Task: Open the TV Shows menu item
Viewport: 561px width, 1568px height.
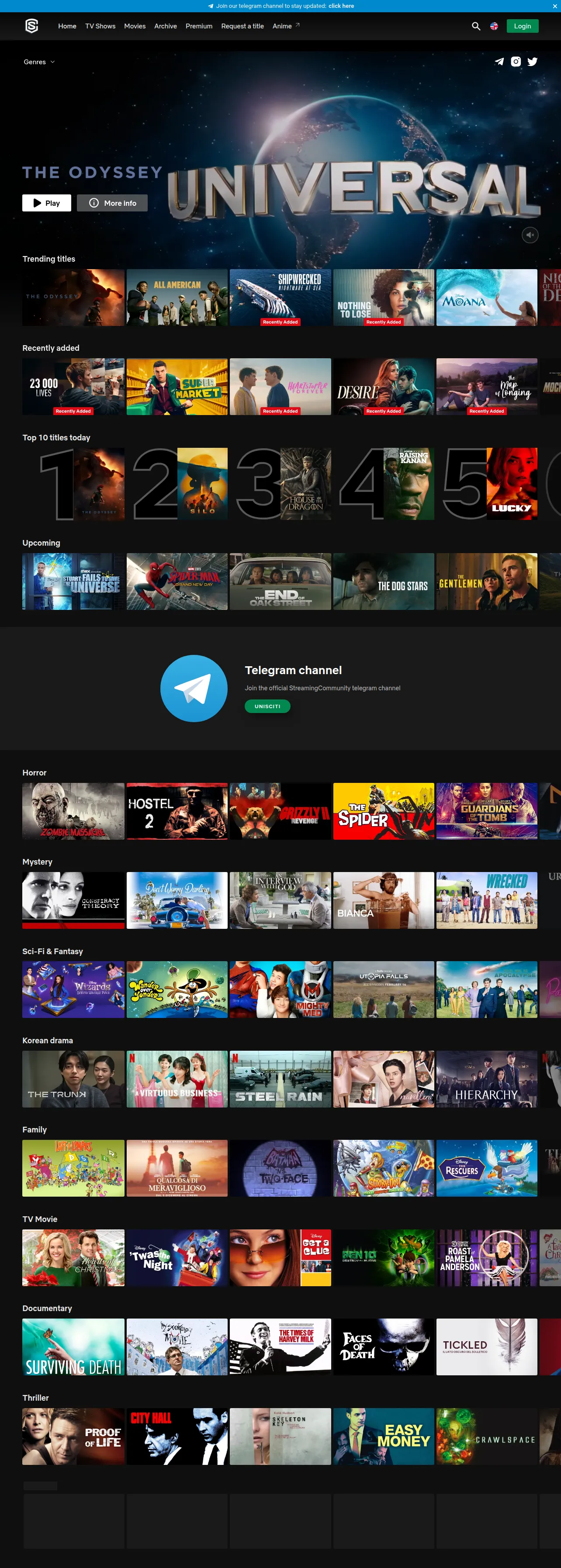Action: [100, 26]
